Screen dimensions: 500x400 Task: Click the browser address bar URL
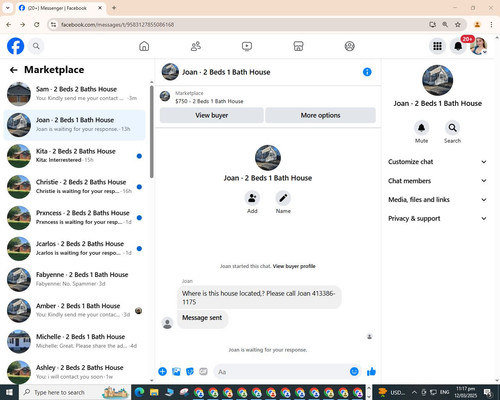tap(117, 25)
